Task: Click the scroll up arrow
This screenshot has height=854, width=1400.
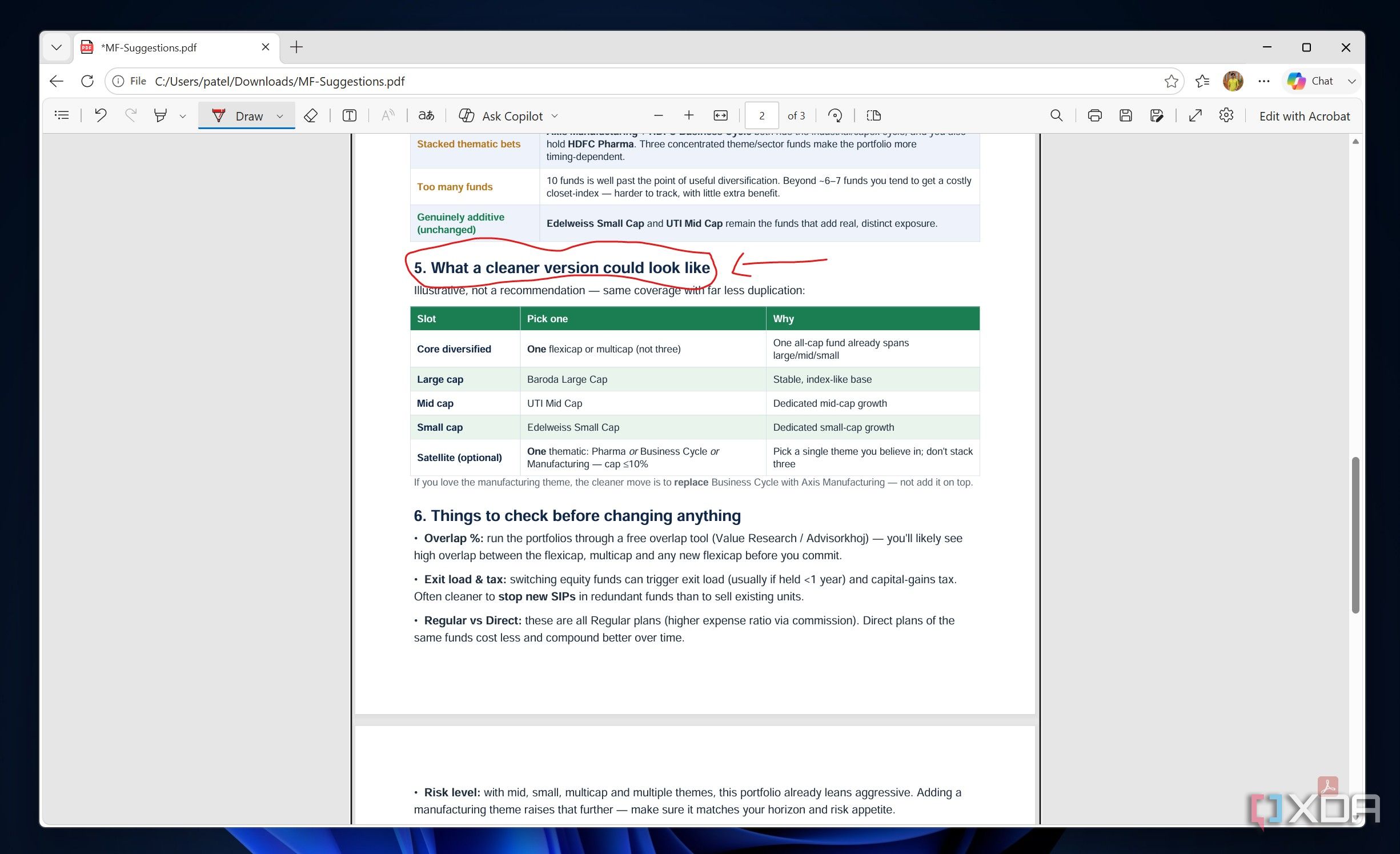Action: click(x=1355, y=141)
